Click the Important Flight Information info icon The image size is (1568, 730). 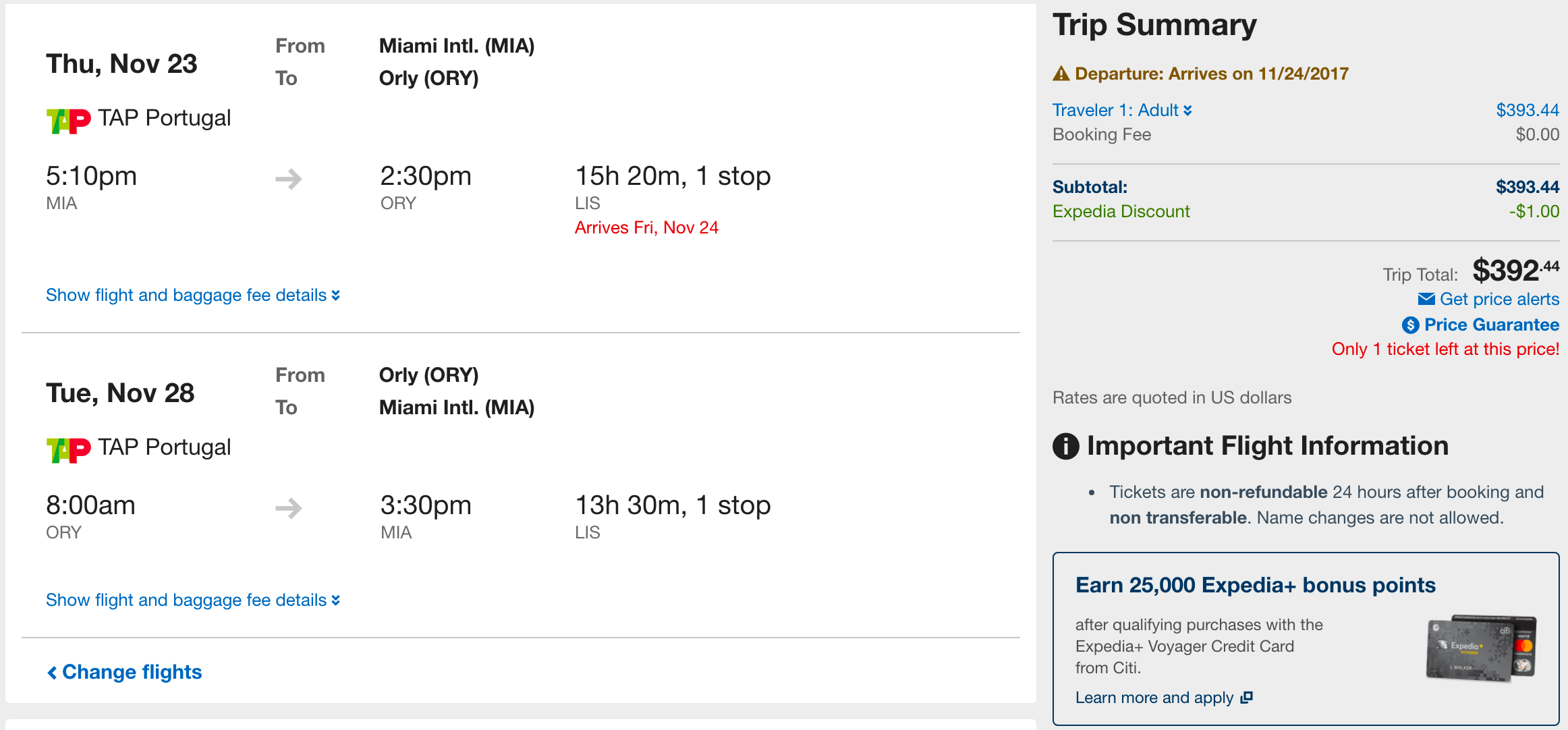tap(1066, 446)
